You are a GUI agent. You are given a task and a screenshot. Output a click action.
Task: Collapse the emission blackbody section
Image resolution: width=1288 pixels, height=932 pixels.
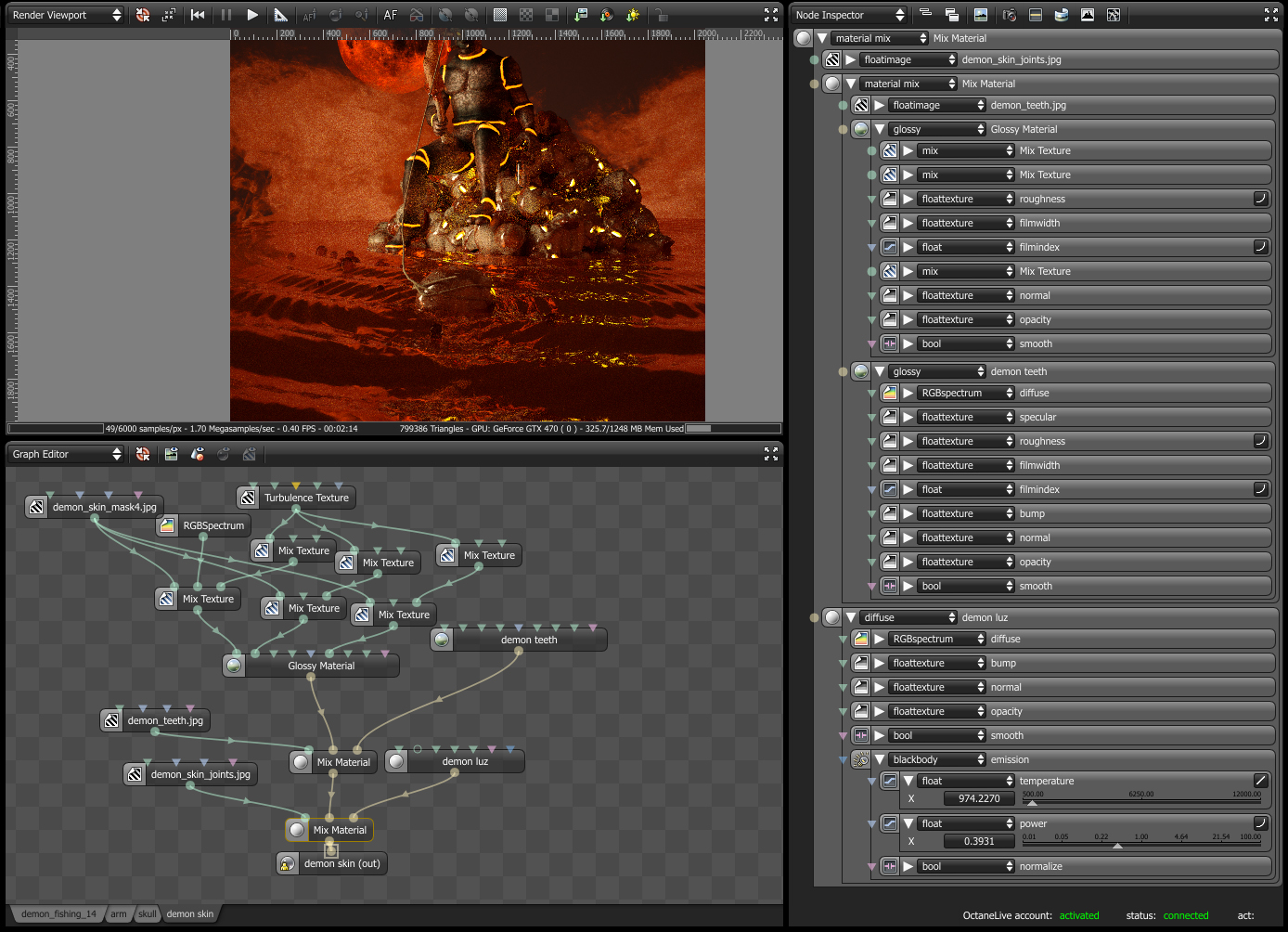pyautogui.click(x=880, y=759)
